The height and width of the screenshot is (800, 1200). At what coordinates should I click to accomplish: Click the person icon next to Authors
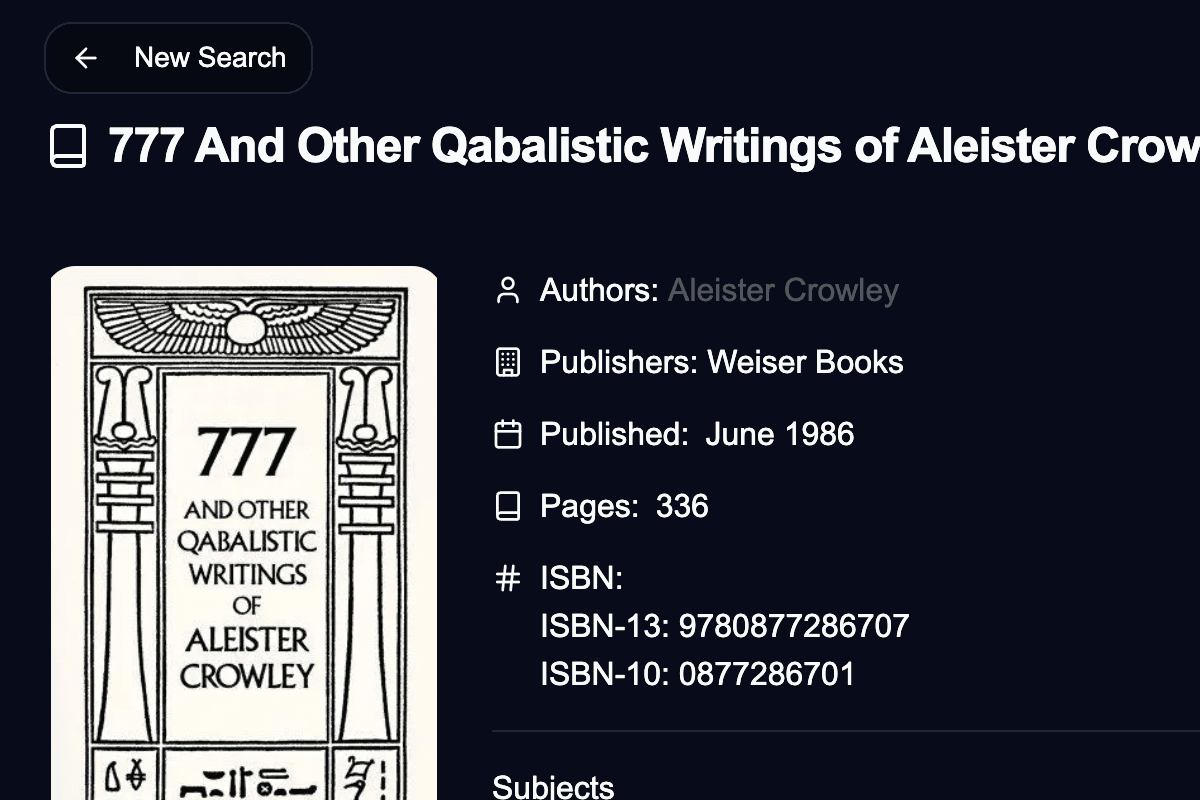point(508,291)
